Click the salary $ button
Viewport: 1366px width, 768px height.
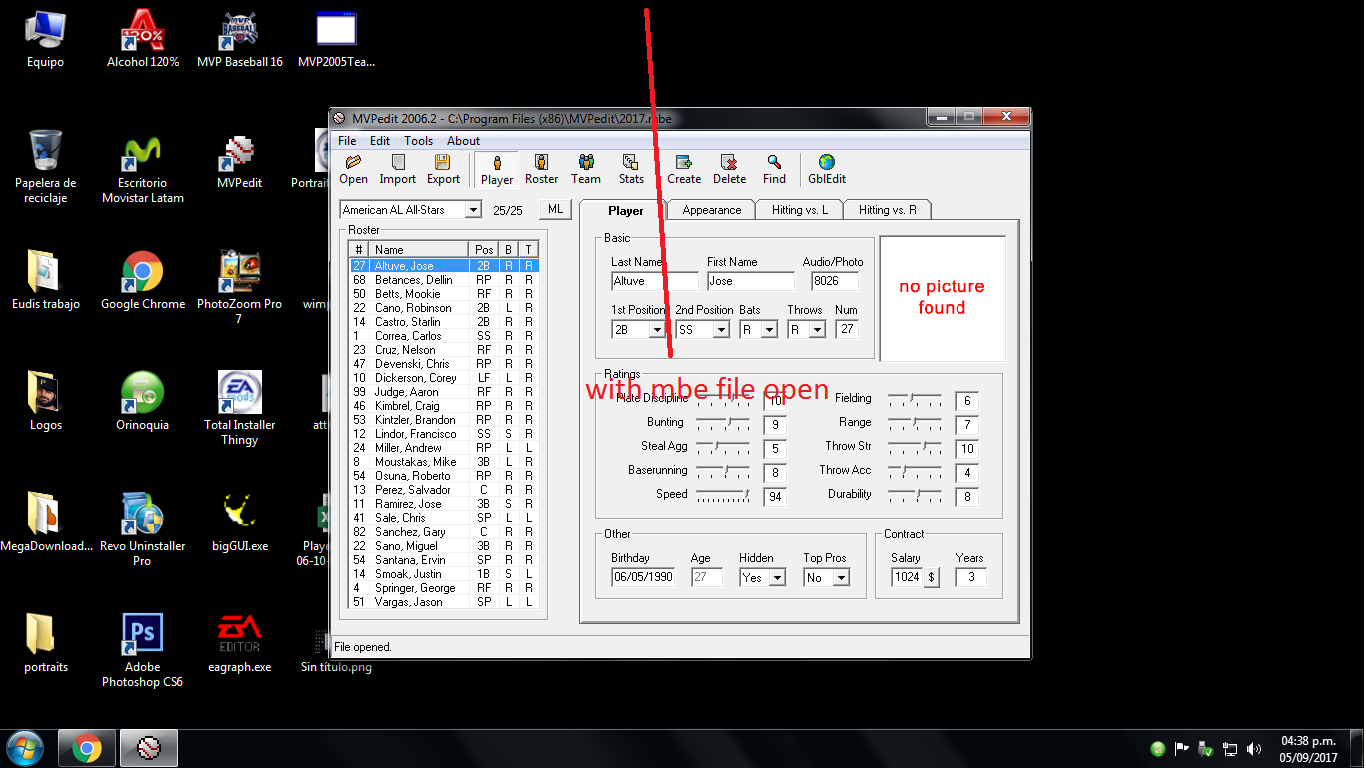pyautogui.click(x=932, y=577)
